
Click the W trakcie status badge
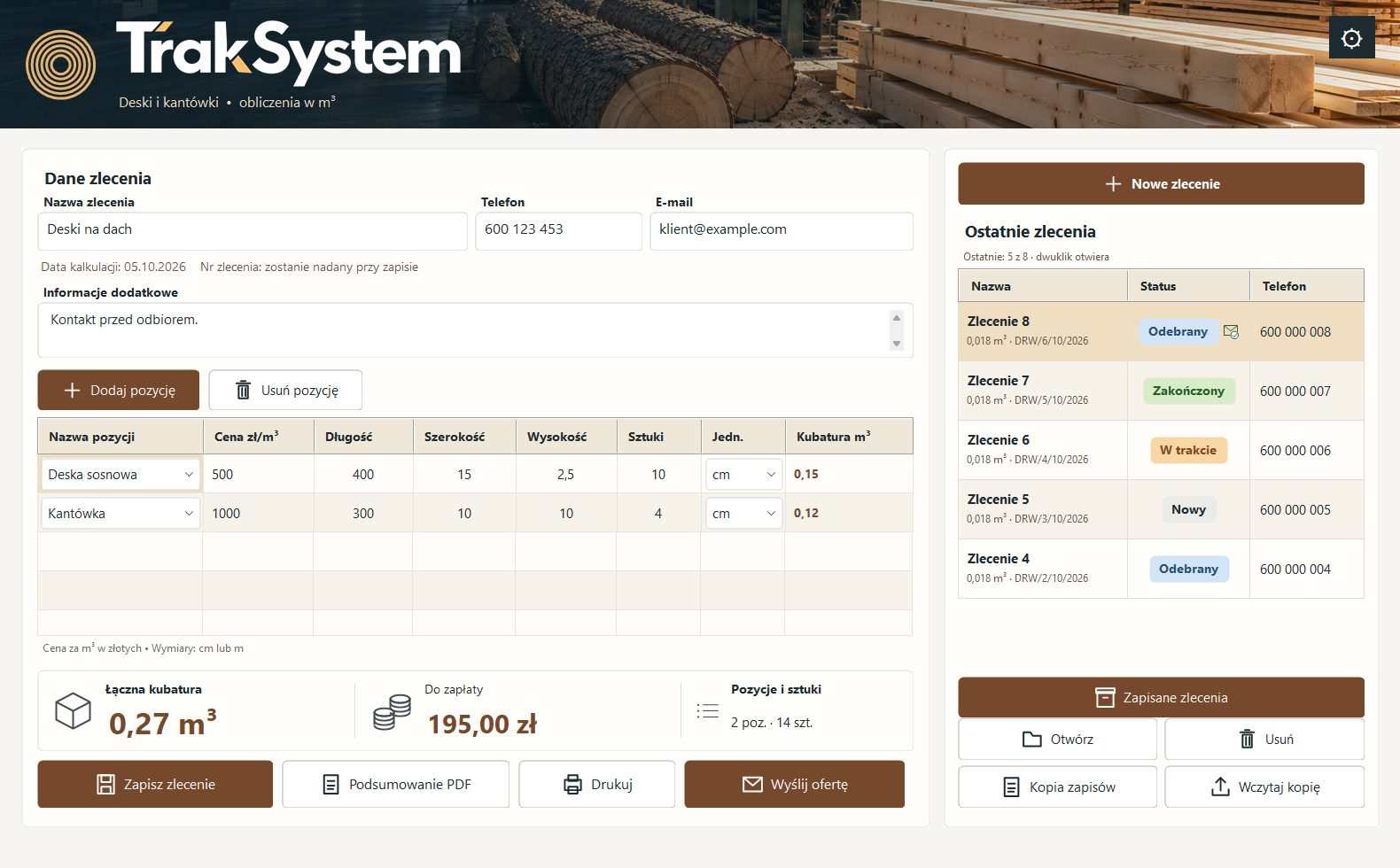1188,450
